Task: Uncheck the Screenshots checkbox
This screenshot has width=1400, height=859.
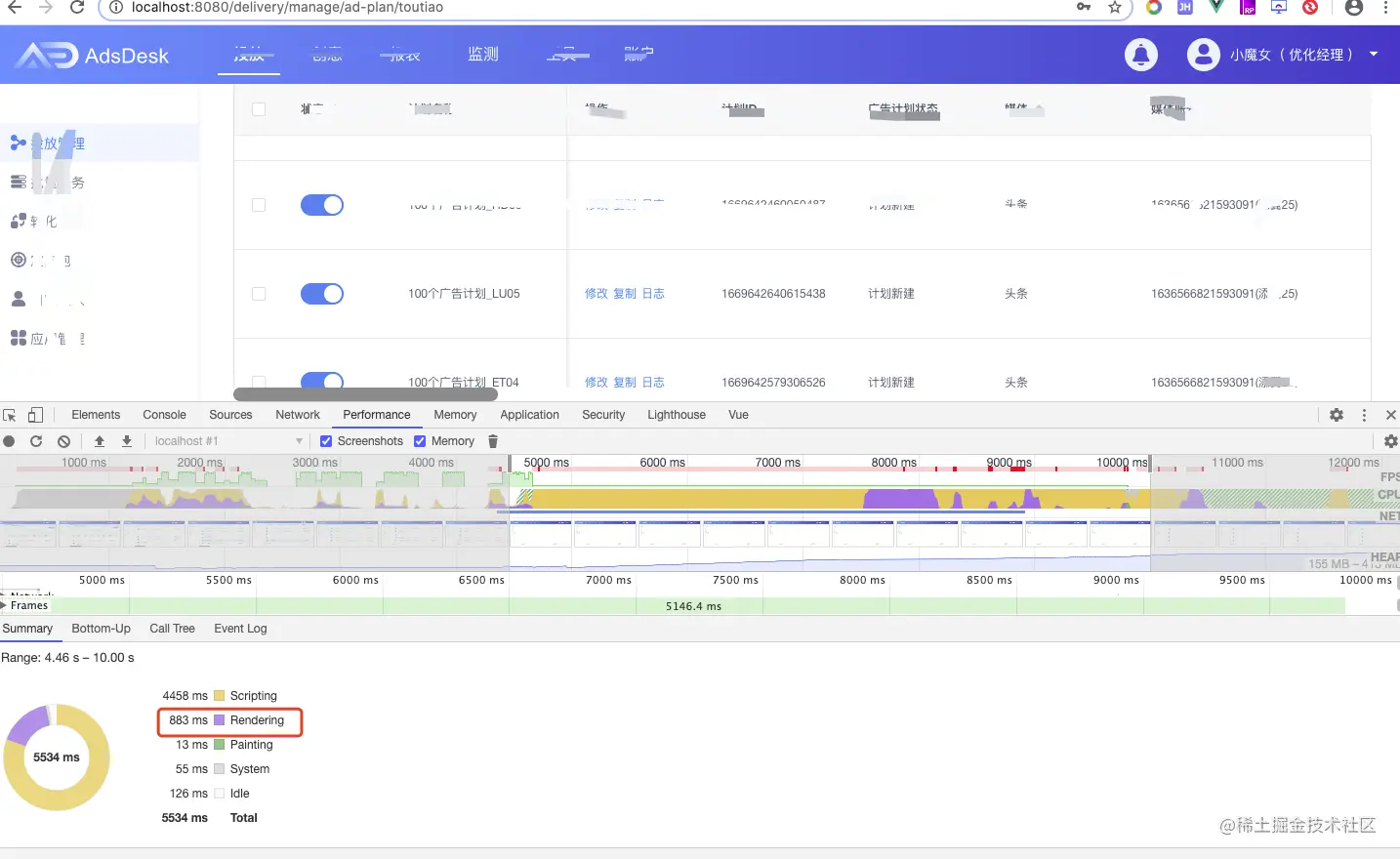Action: coord(326,441)
